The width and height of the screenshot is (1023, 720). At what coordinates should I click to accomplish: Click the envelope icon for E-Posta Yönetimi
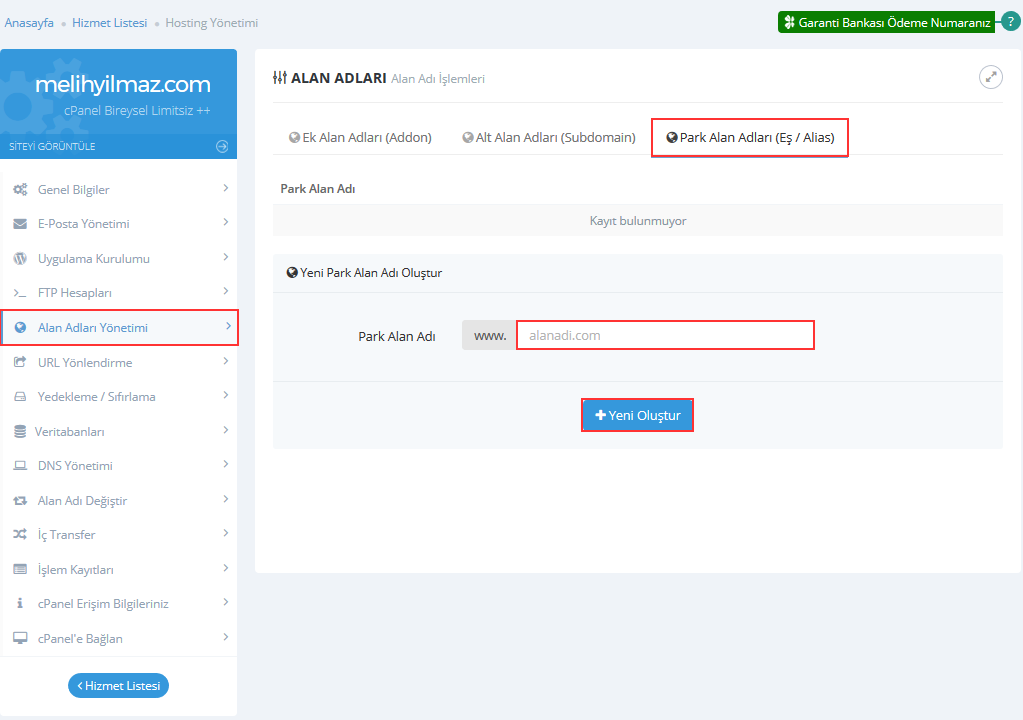(20, 224)
